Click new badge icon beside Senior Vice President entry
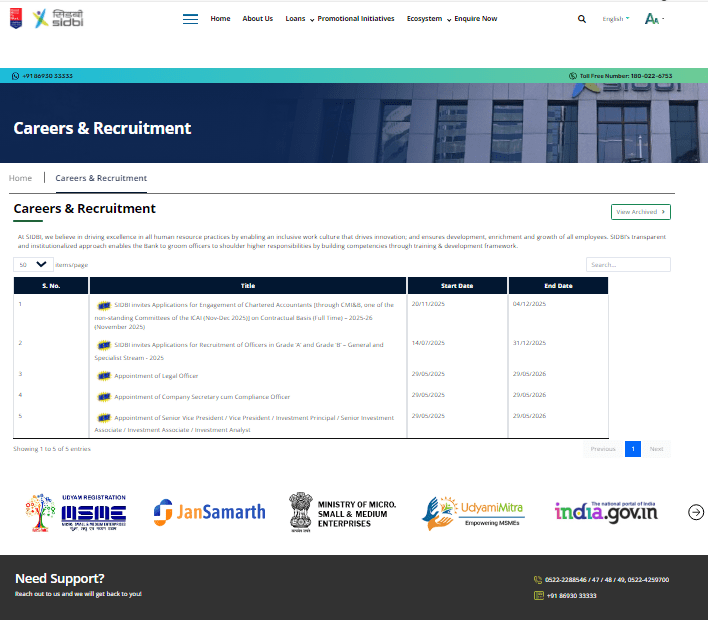Viewport: 708px width, 621px height. click(104, 418)
